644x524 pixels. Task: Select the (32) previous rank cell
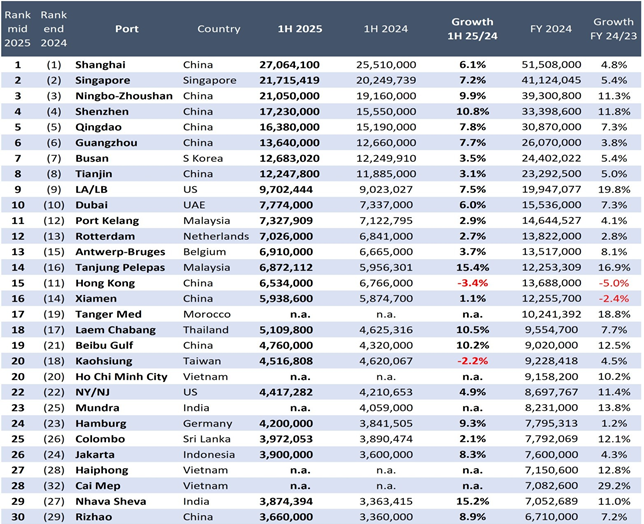pos(54,486)
